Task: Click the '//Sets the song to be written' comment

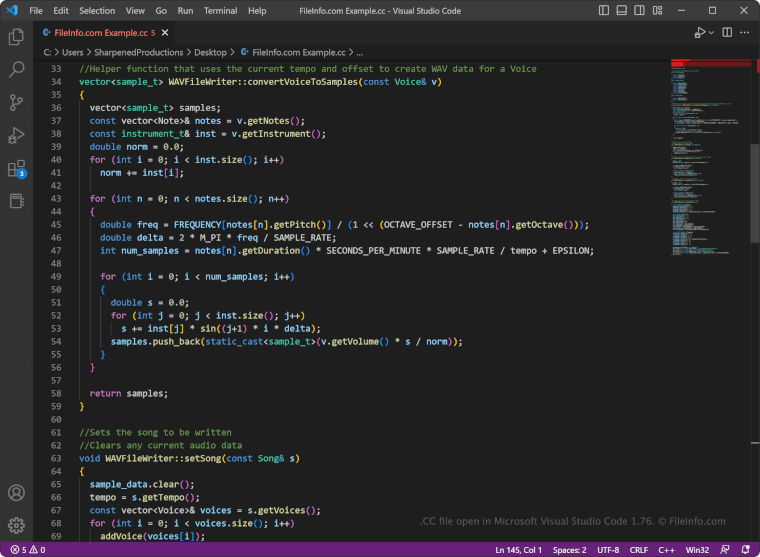Action: (155, 432)
